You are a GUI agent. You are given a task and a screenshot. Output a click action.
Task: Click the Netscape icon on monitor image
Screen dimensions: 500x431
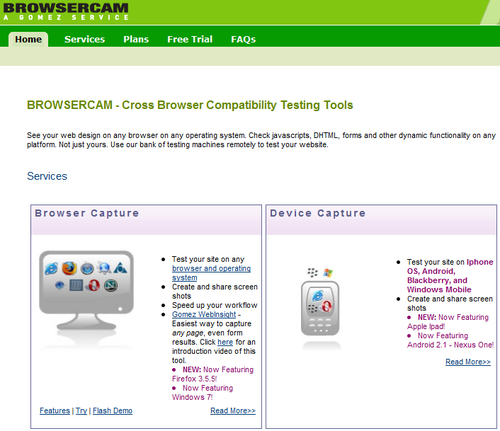click(111, 285)
